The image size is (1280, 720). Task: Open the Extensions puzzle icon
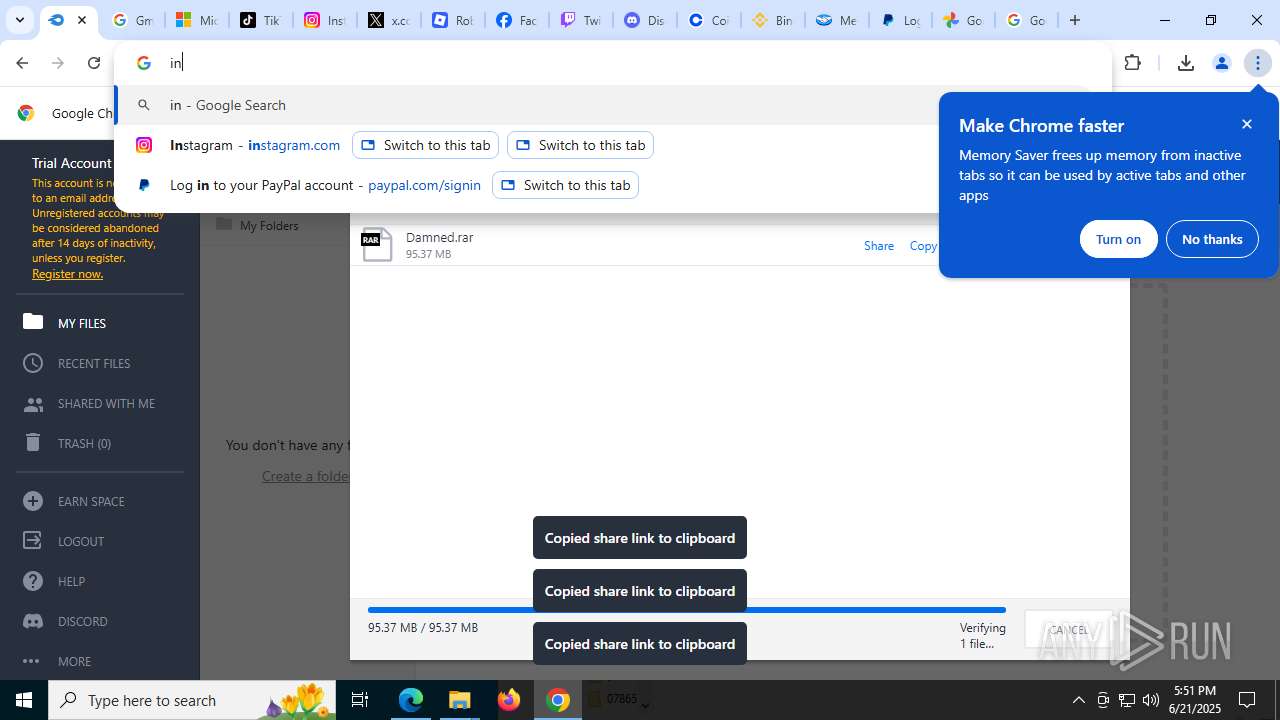[x=1133, y=63]
